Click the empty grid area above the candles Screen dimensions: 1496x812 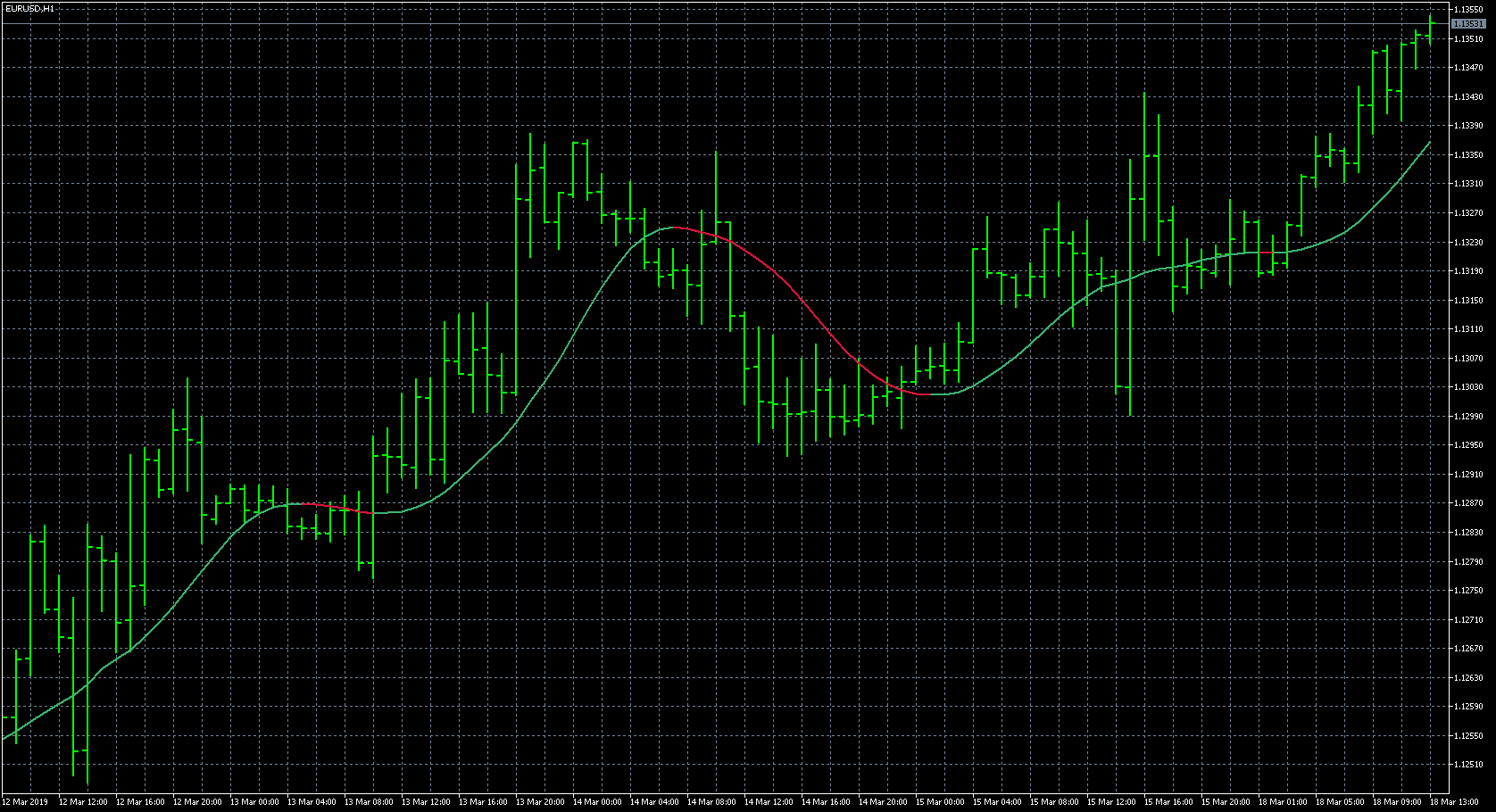click(312, 89)
